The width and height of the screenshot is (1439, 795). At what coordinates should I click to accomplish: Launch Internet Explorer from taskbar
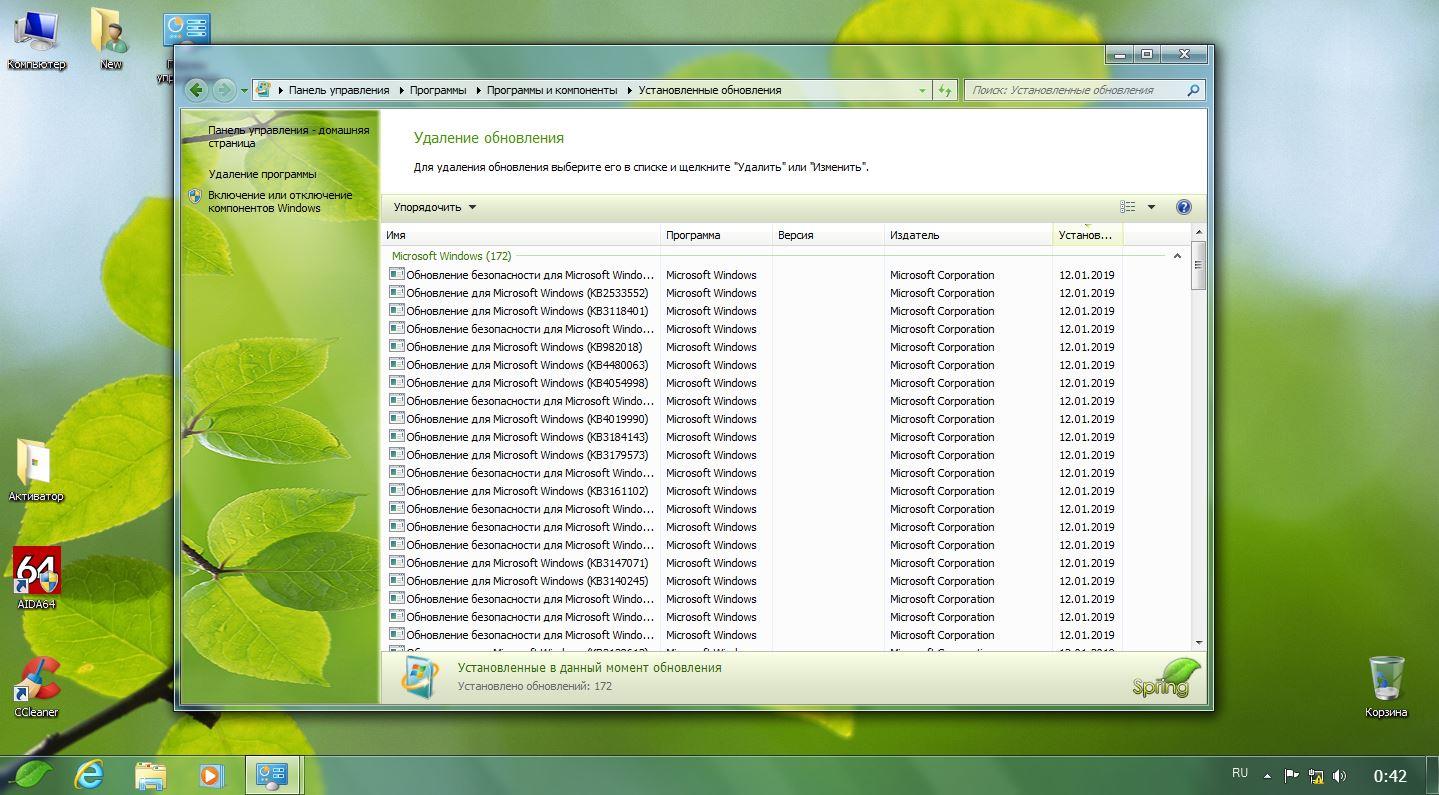90,774
